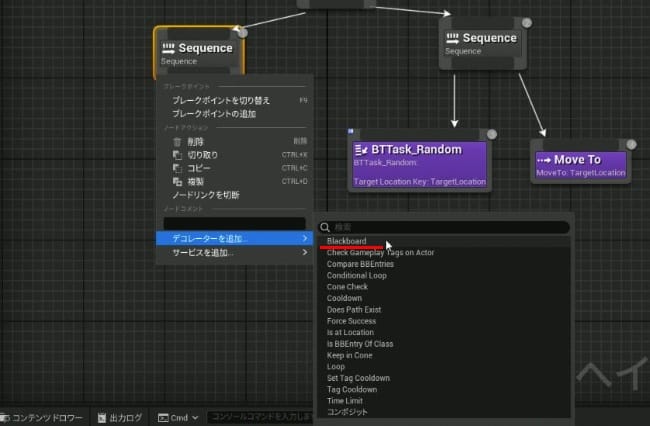The width and height of the screenshot is (650, 426).
Task: Add a Cooldown decorator
Action: (x=344, y=298)
